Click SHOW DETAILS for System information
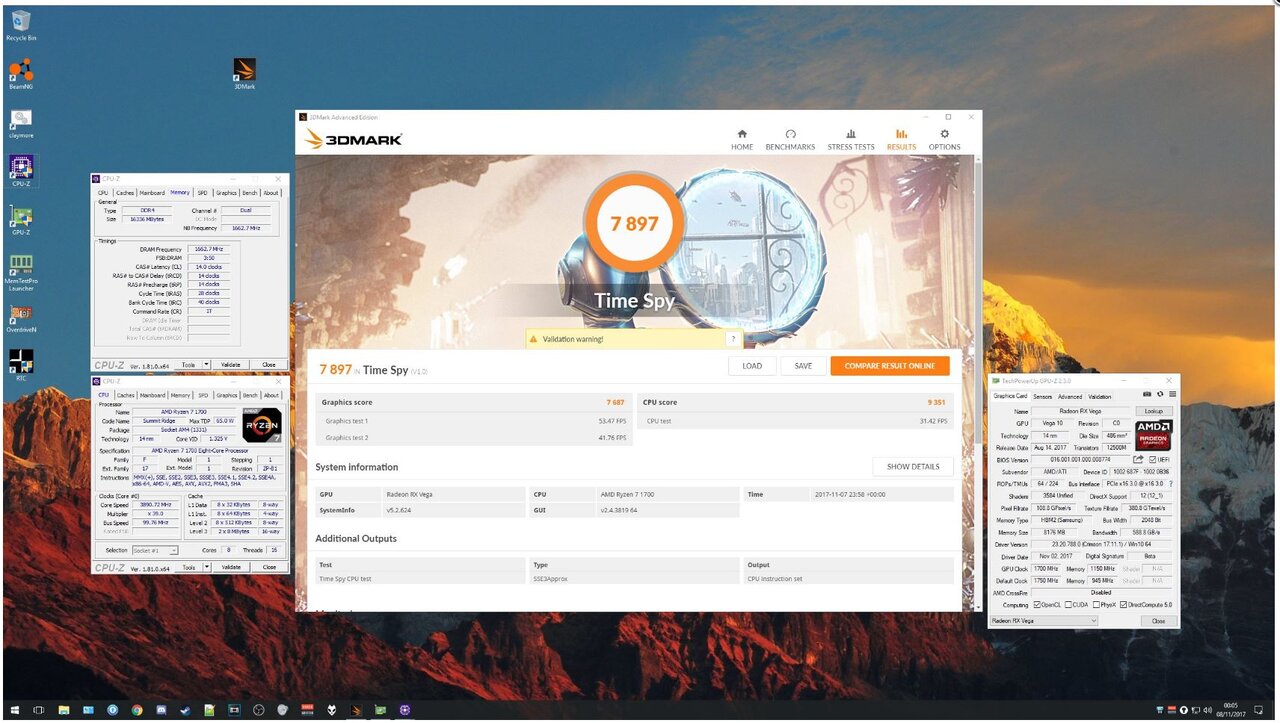 click(913, 467)
